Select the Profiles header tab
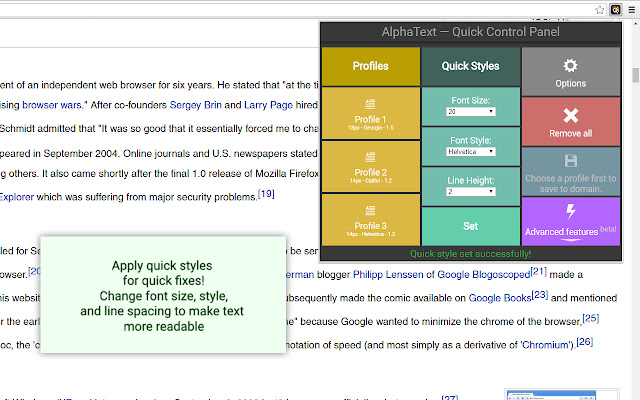Image resolution: width=640 pixels, height=400 pixels. 370,66
